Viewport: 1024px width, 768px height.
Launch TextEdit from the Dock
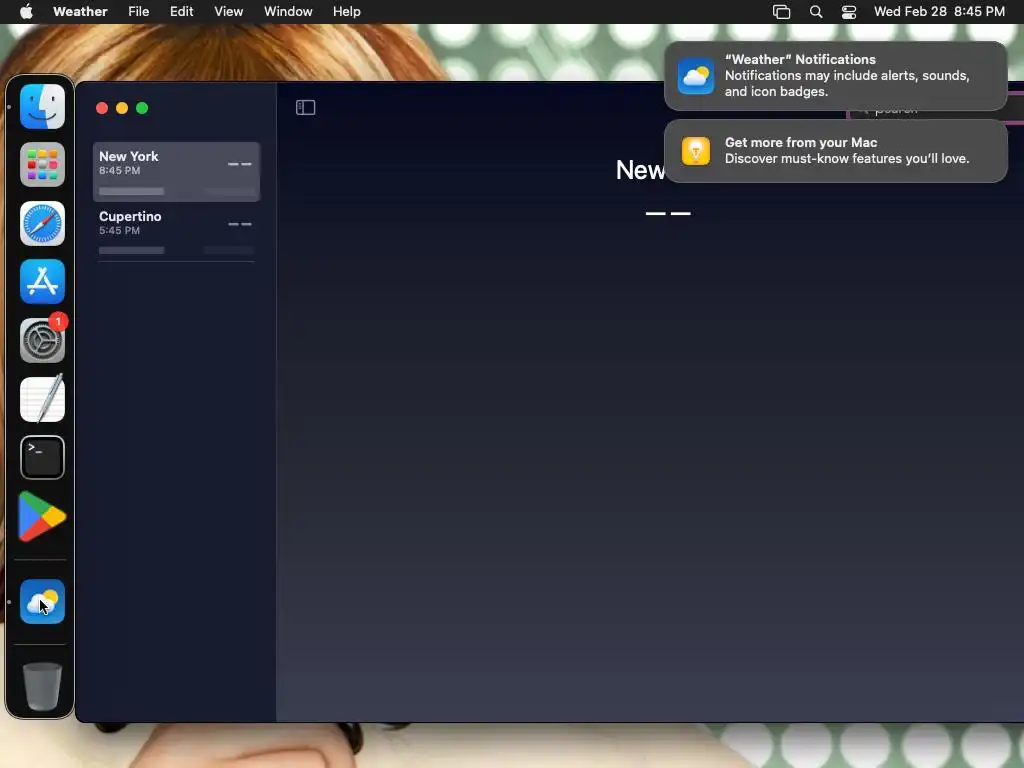42,398
